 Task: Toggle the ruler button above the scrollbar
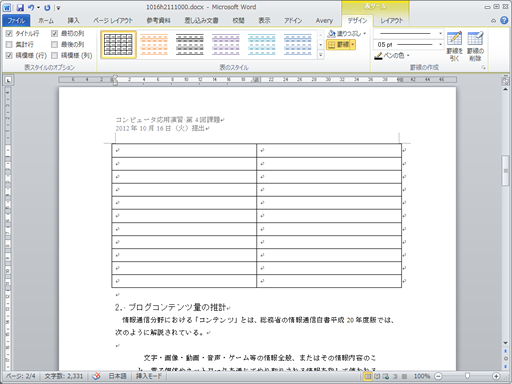pyautogui.click(x=505, y=81)
